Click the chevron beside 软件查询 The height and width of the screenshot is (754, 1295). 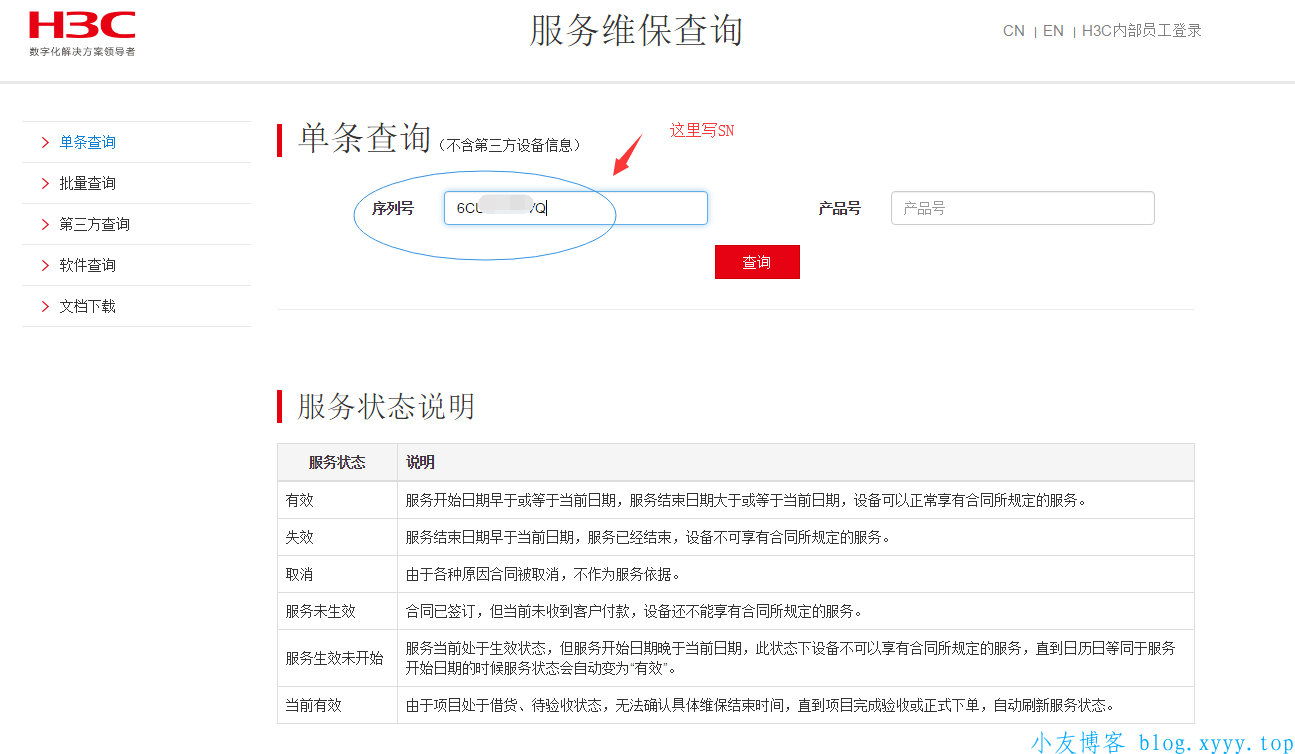pos(45,266)
